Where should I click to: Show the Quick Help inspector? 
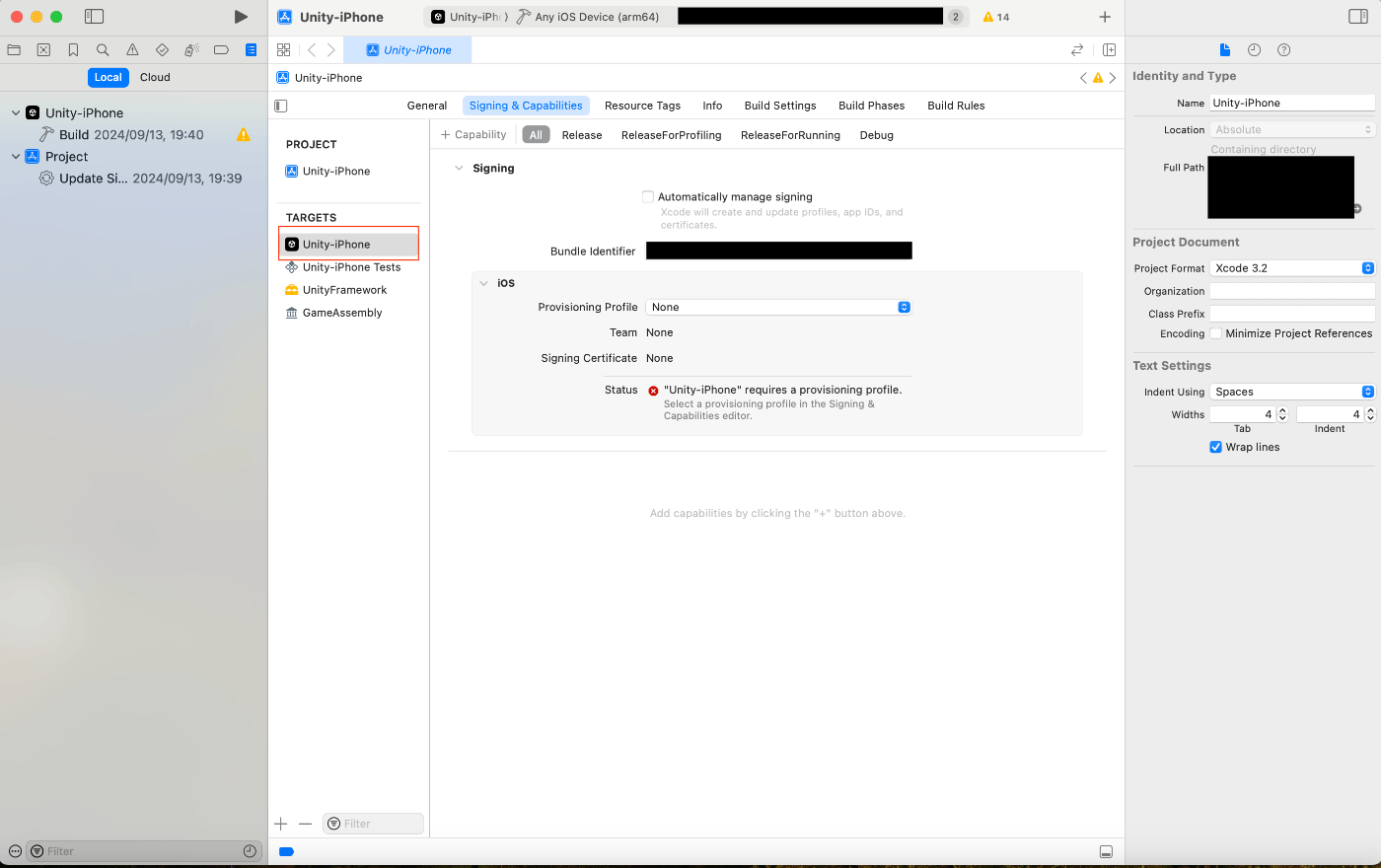point(1283,49)
